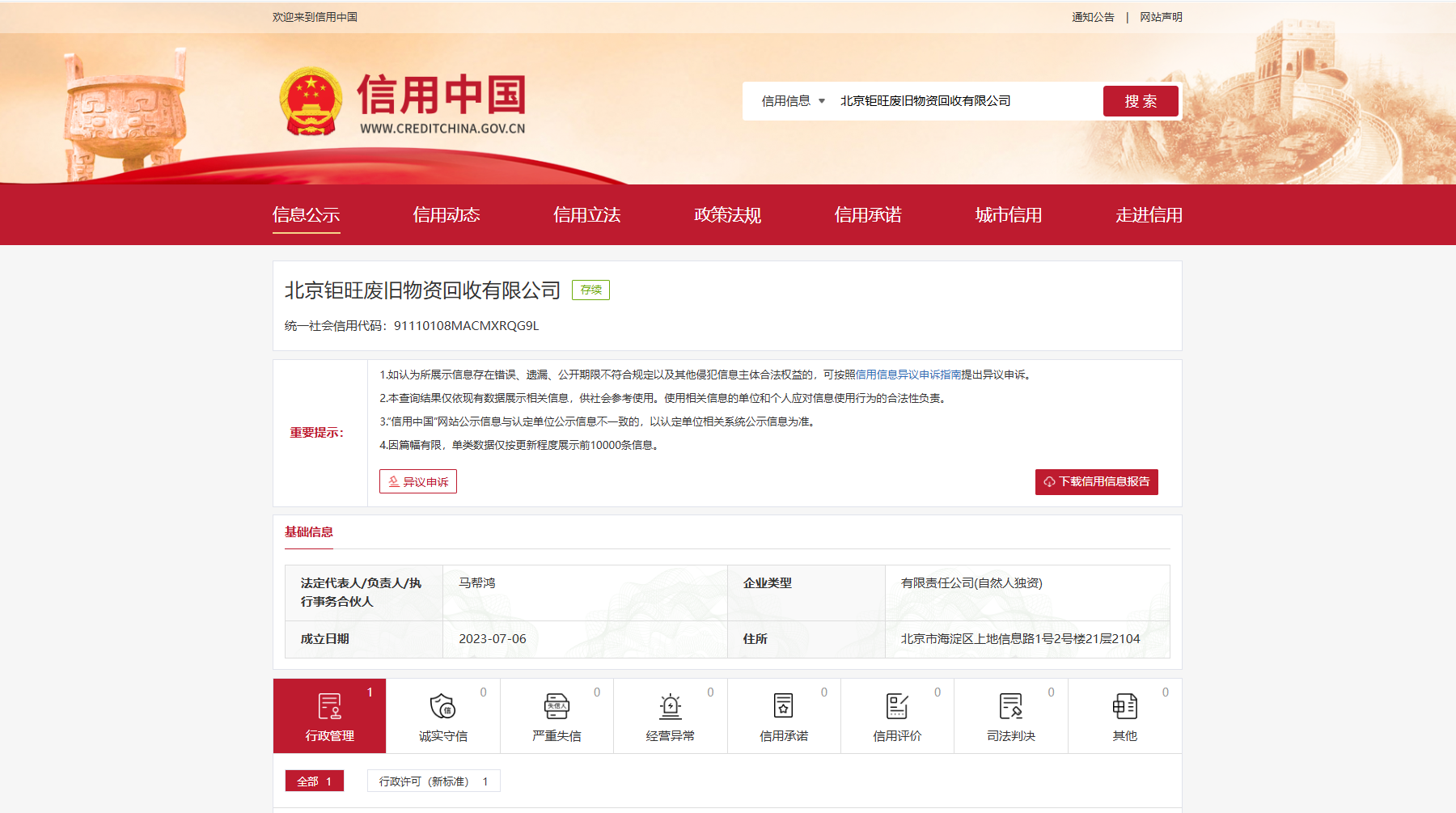Open the 司法判决 icon
1456x813 pixels.
1011,706
